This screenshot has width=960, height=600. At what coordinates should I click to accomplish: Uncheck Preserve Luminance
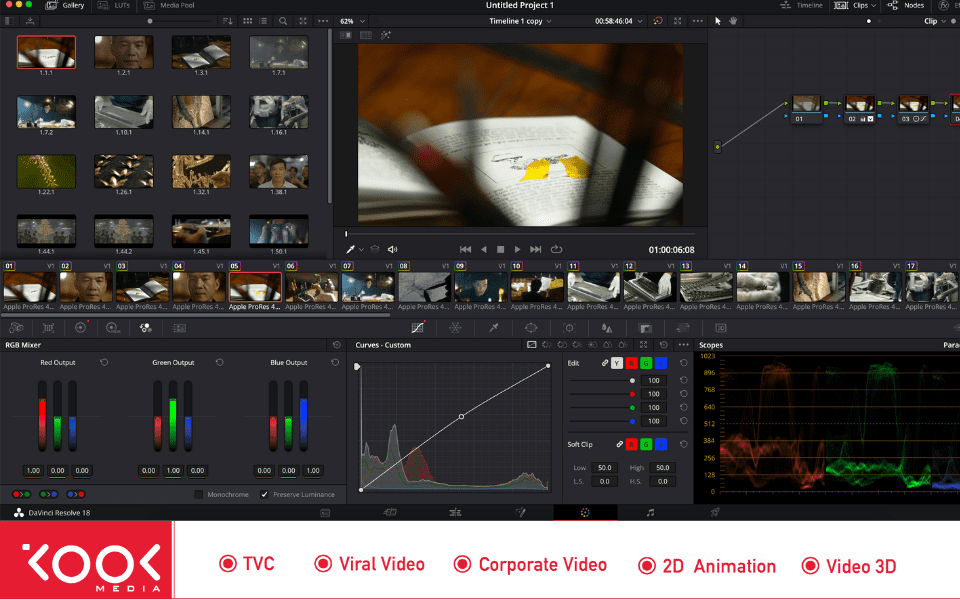(264, 495)
